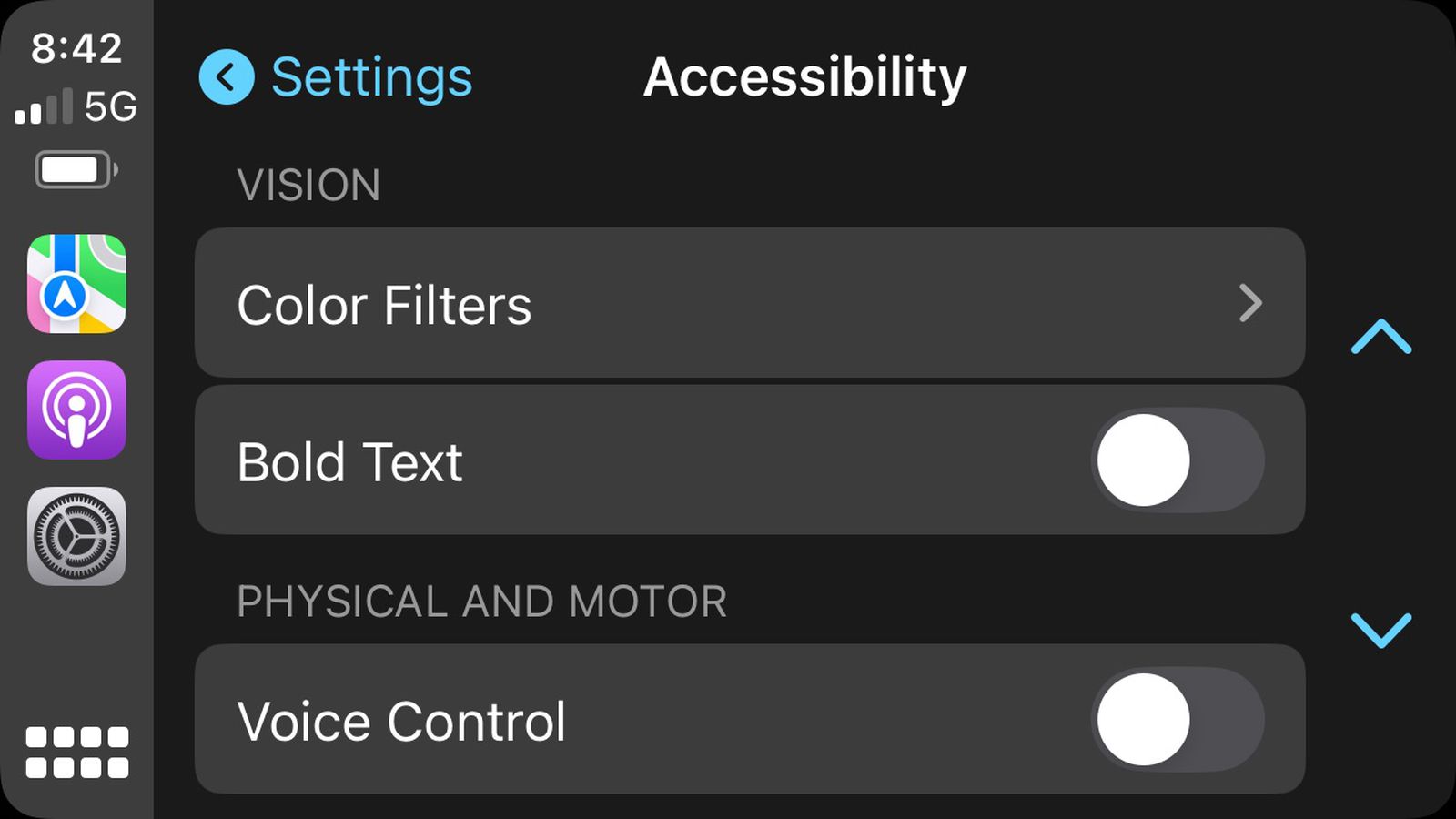Screen dimensions: 1456x819
Task: Go back to Settings
Action: click(x=371, y=78)
